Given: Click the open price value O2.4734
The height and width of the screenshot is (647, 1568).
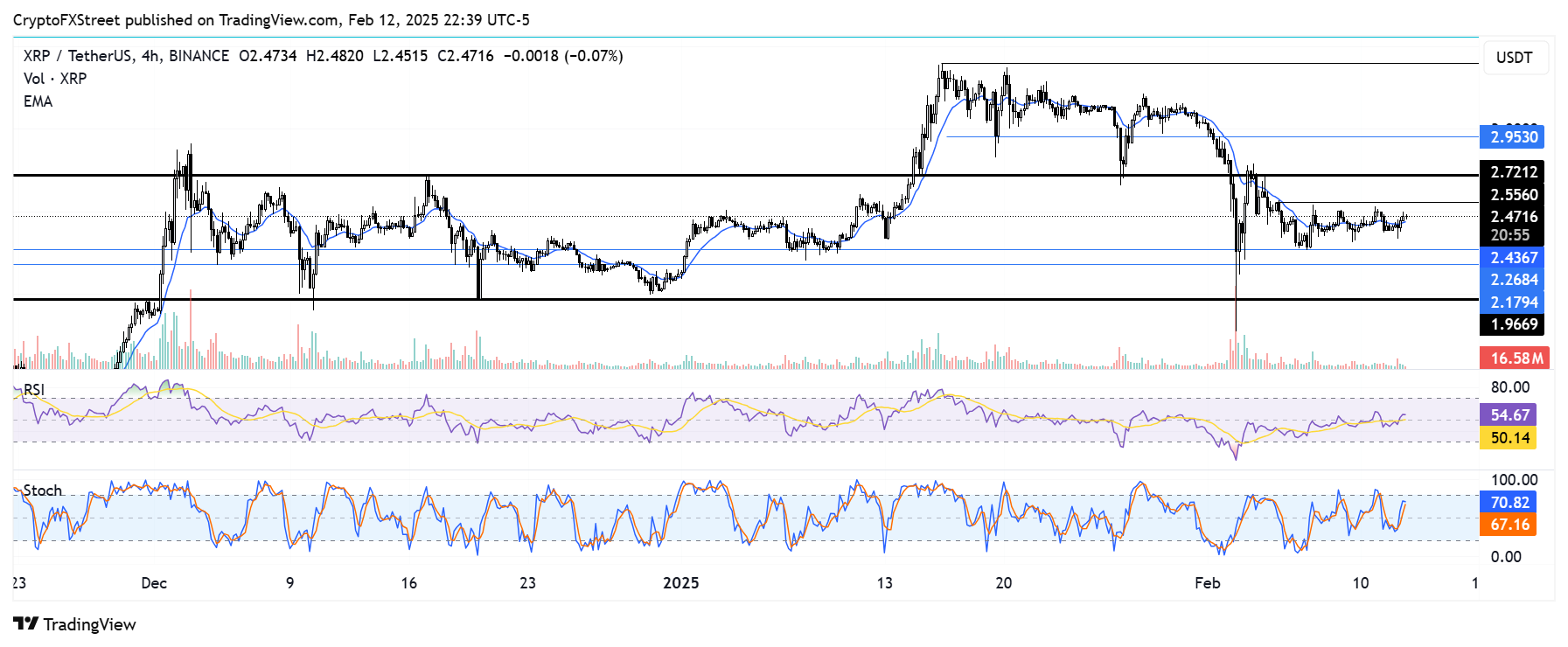Looking at the screenshot, I should pyautogui.click(x=268, y=56).
